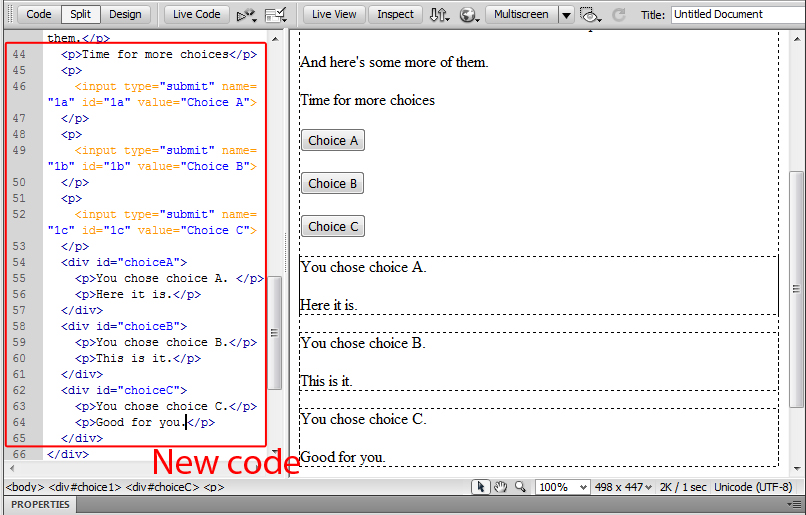The image size is (806, 515).
Task: Click 'This is it.' in Design view
Action: (x=326, y=381)
